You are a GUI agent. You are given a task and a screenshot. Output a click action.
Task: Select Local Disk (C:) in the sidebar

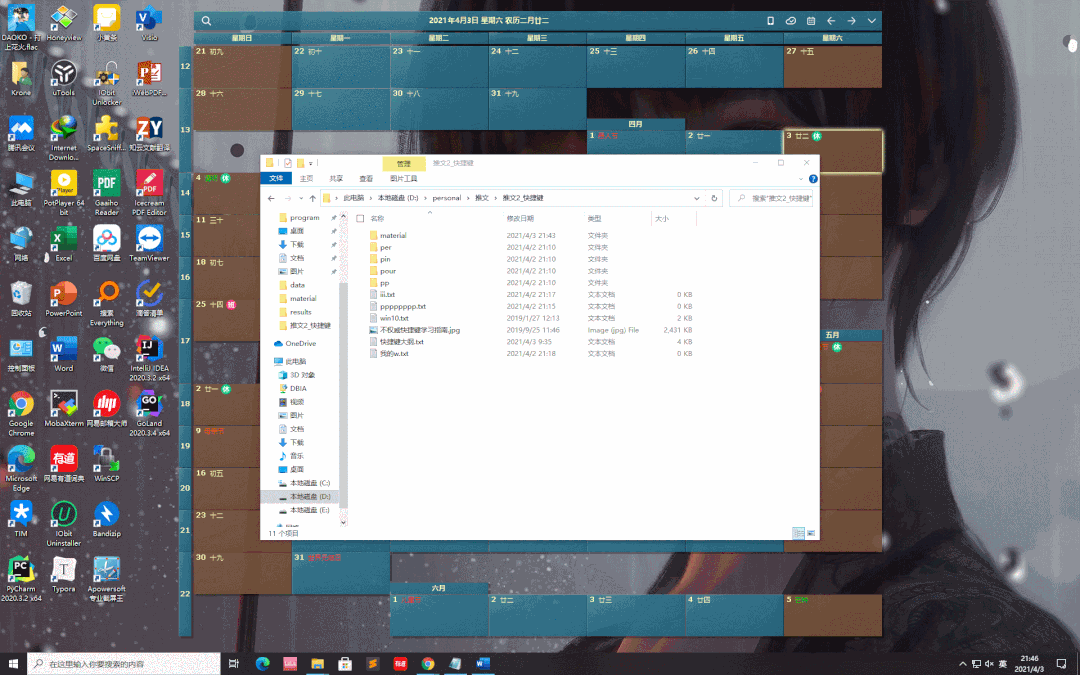point(309,483)
